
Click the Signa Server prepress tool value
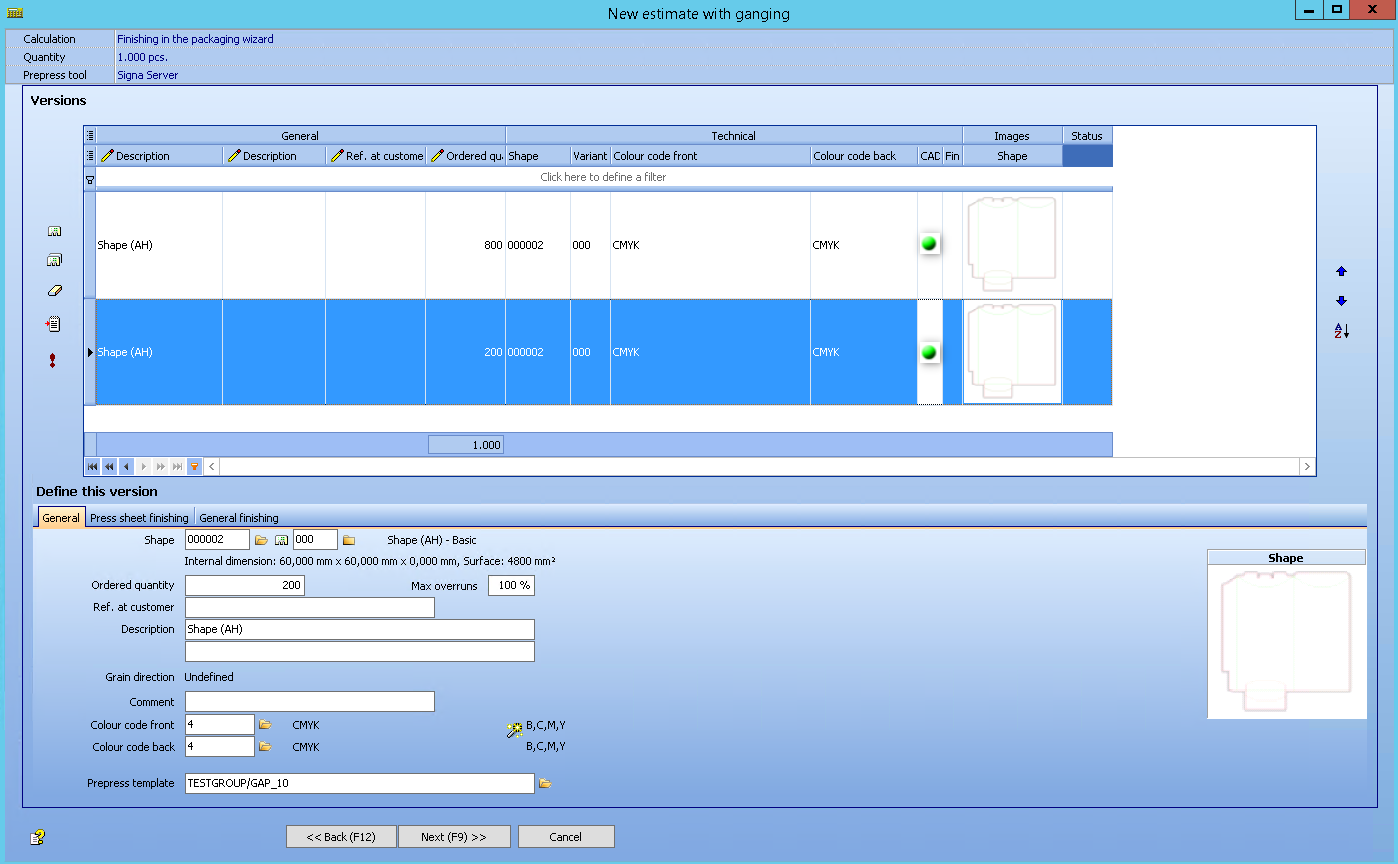(x=148, y=75)
